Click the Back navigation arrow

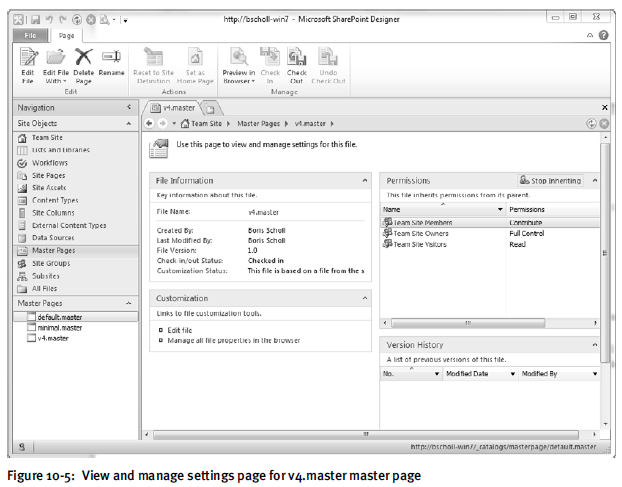[x=149, y=123]
